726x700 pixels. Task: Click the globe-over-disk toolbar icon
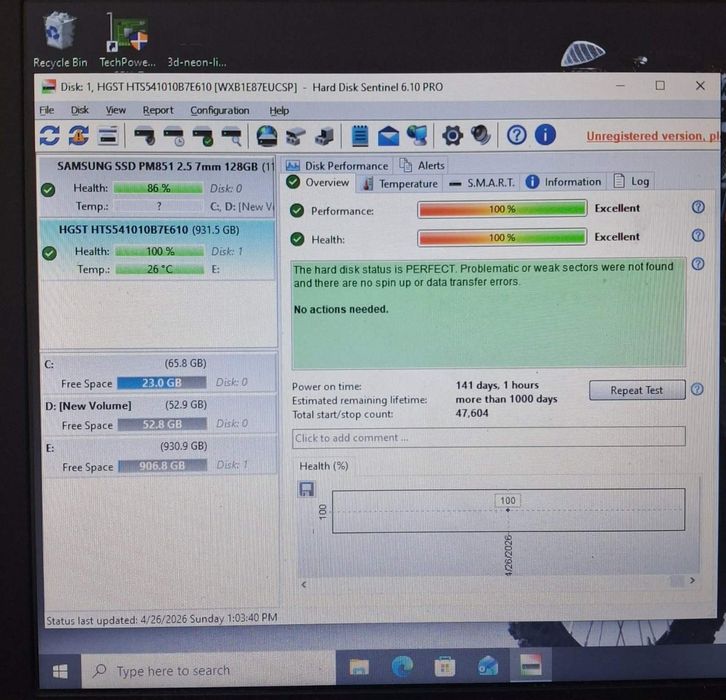click(267, 137)
